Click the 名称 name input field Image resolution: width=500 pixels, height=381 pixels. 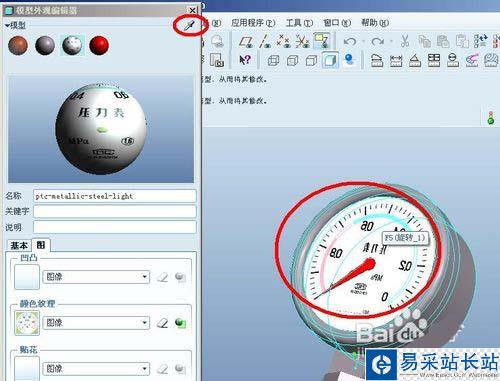[115, 196]
